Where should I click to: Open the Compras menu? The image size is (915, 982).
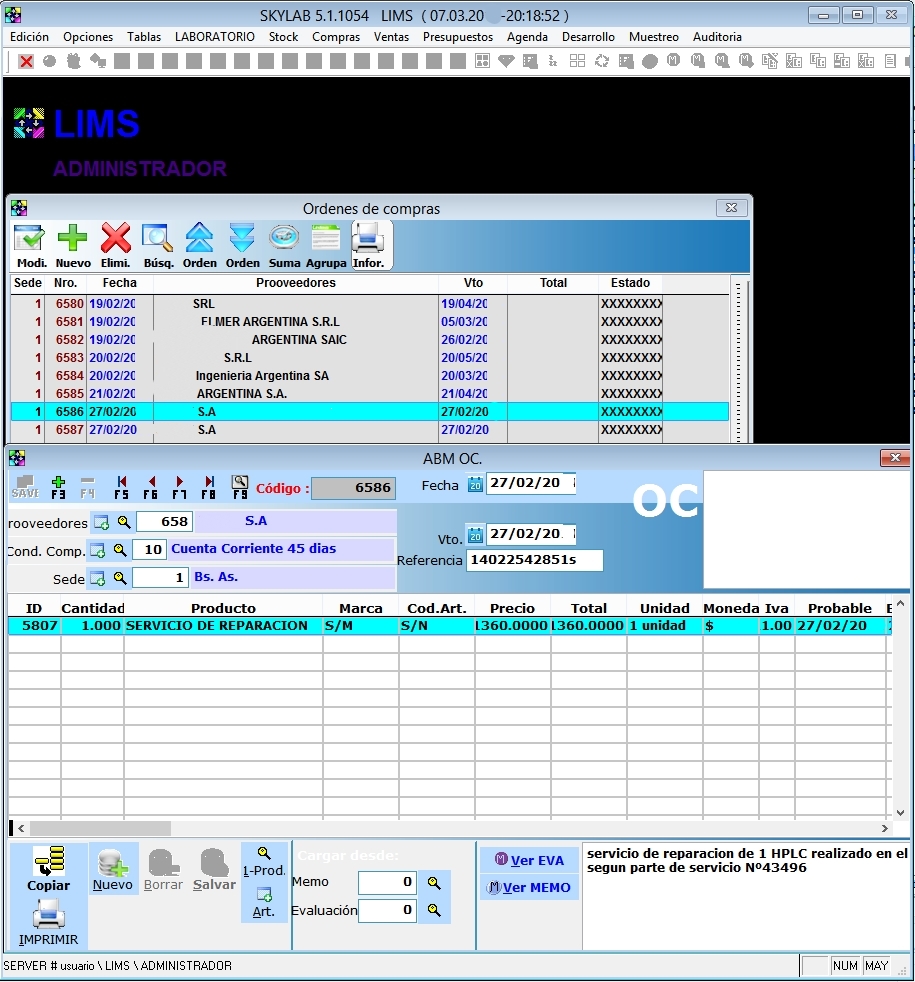pyautogui.click(x=336, y=37)
